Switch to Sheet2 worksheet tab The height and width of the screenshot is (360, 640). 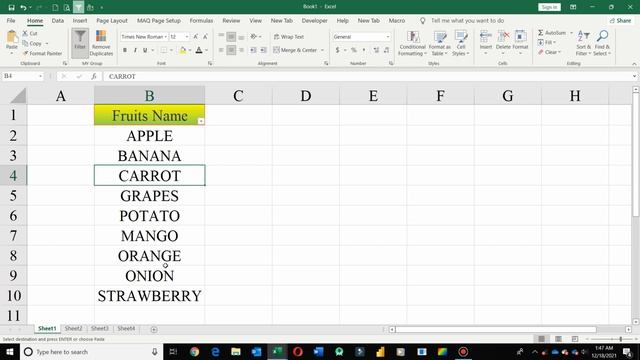[73, 328]
